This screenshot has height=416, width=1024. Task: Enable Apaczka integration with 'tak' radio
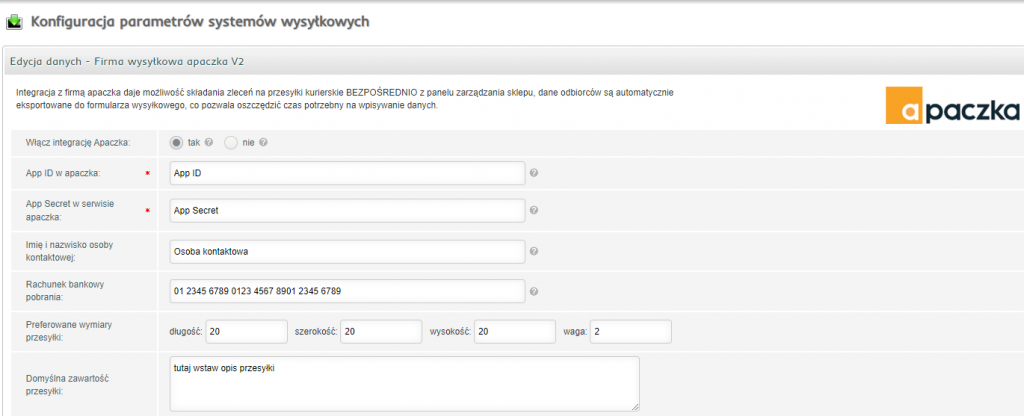click(177, 142)
